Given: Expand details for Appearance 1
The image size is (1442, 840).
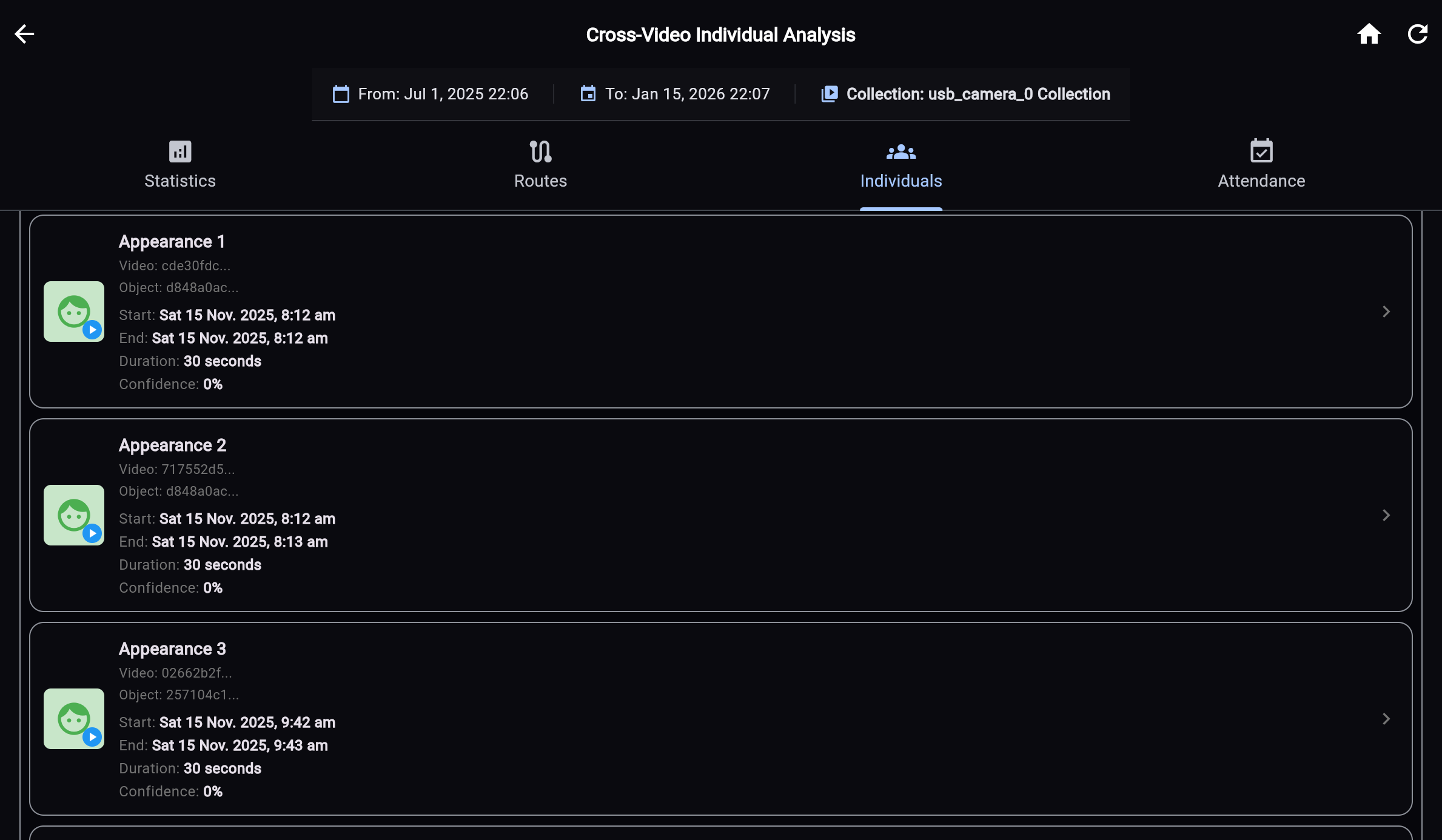Looking at the screenshot, I should [x=1386, y=312].
